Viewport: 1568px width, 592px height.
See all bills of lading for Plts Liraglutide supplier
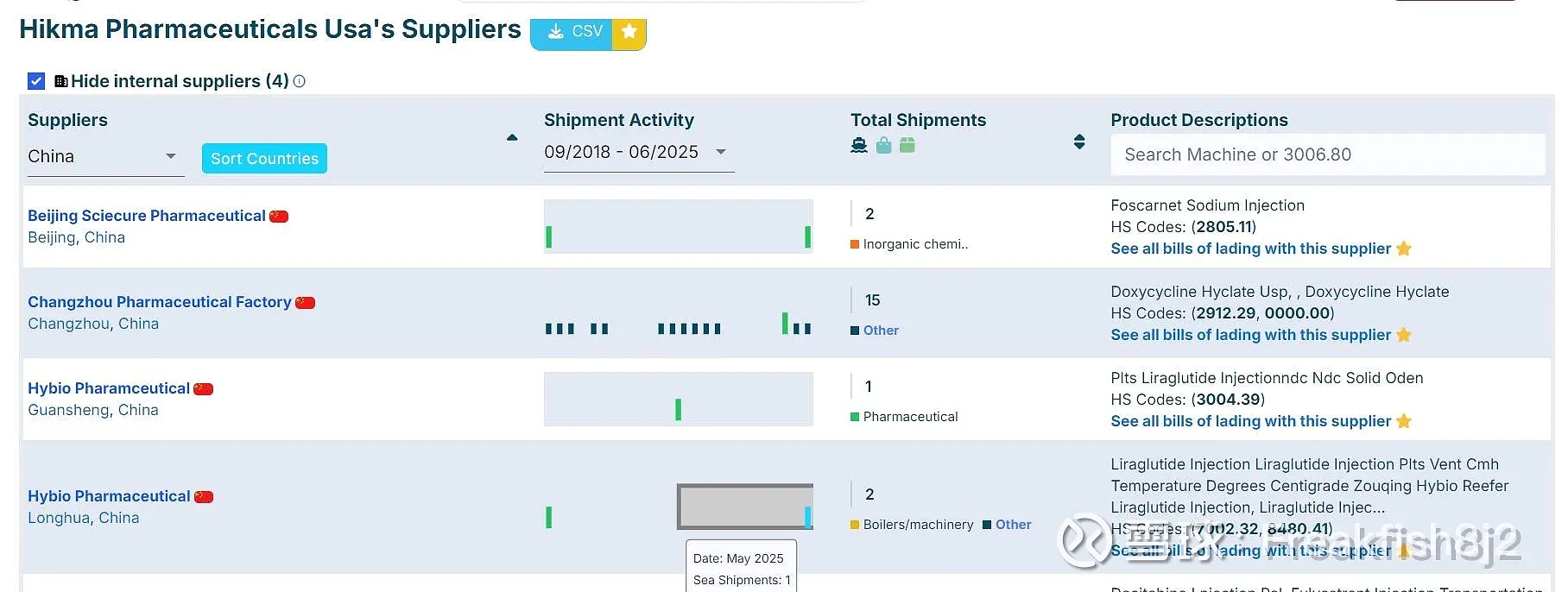click(1251, 421)
